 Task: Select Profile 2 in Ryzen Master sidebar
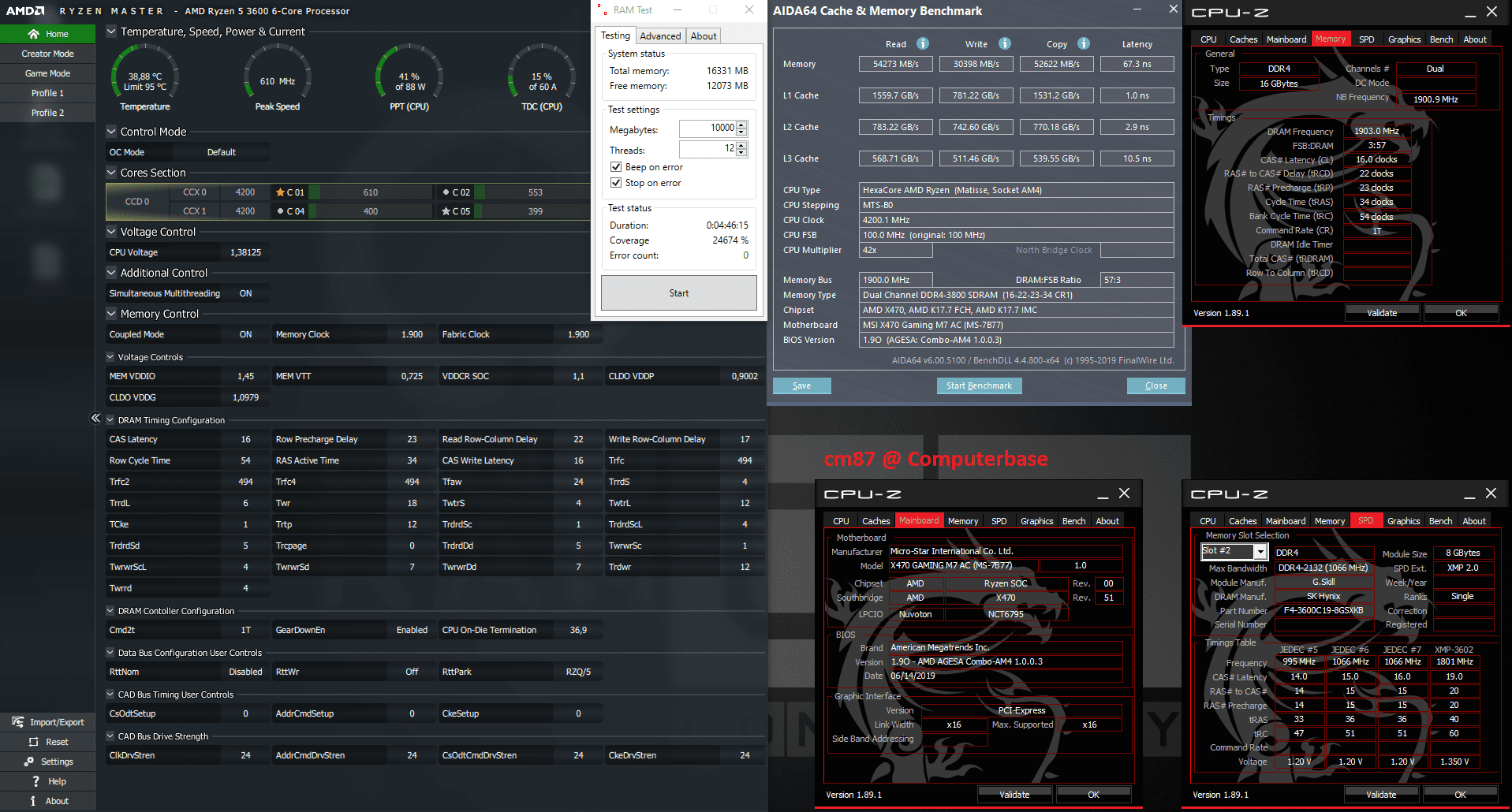tap(47, 113)
